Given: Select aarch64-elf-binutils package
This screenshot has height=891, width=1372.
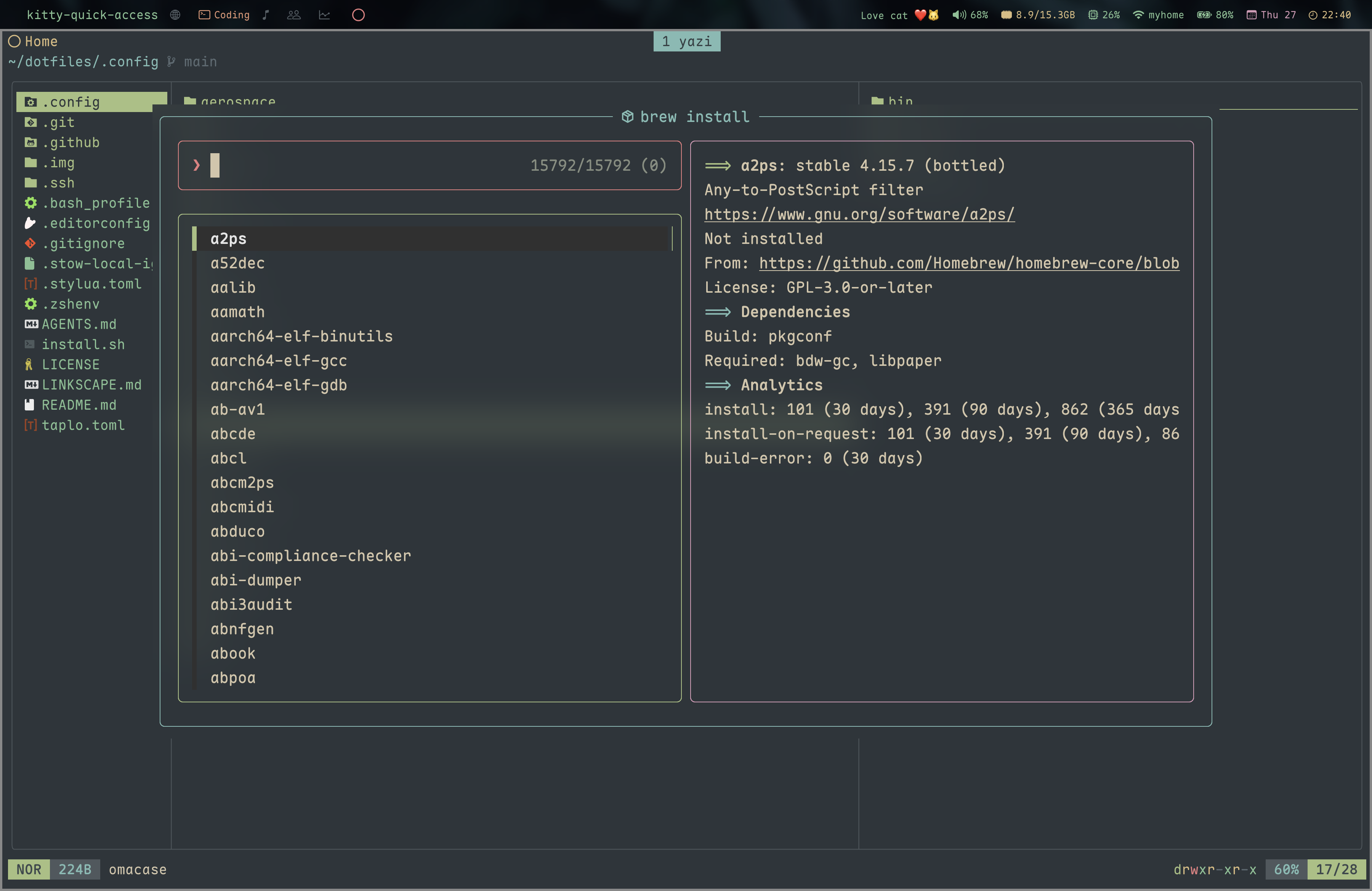Looking at the screenshot, I should point(301,336).
